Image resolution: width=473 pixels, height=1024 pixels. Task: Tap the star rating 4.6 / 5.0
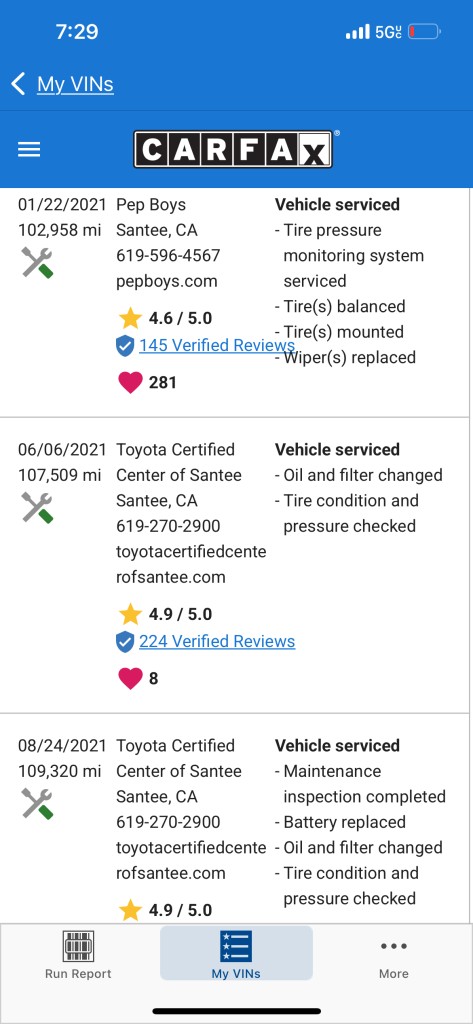click(165, 319)
